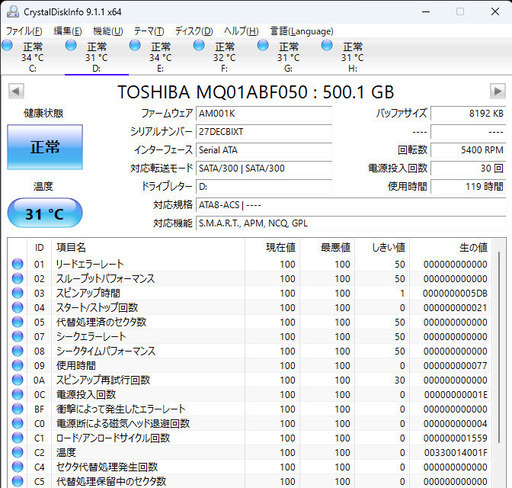Click threshold value 30 in the 0A row
This screenshot has height=488, width=512.
pyautogui.click(x=400, y=380)
